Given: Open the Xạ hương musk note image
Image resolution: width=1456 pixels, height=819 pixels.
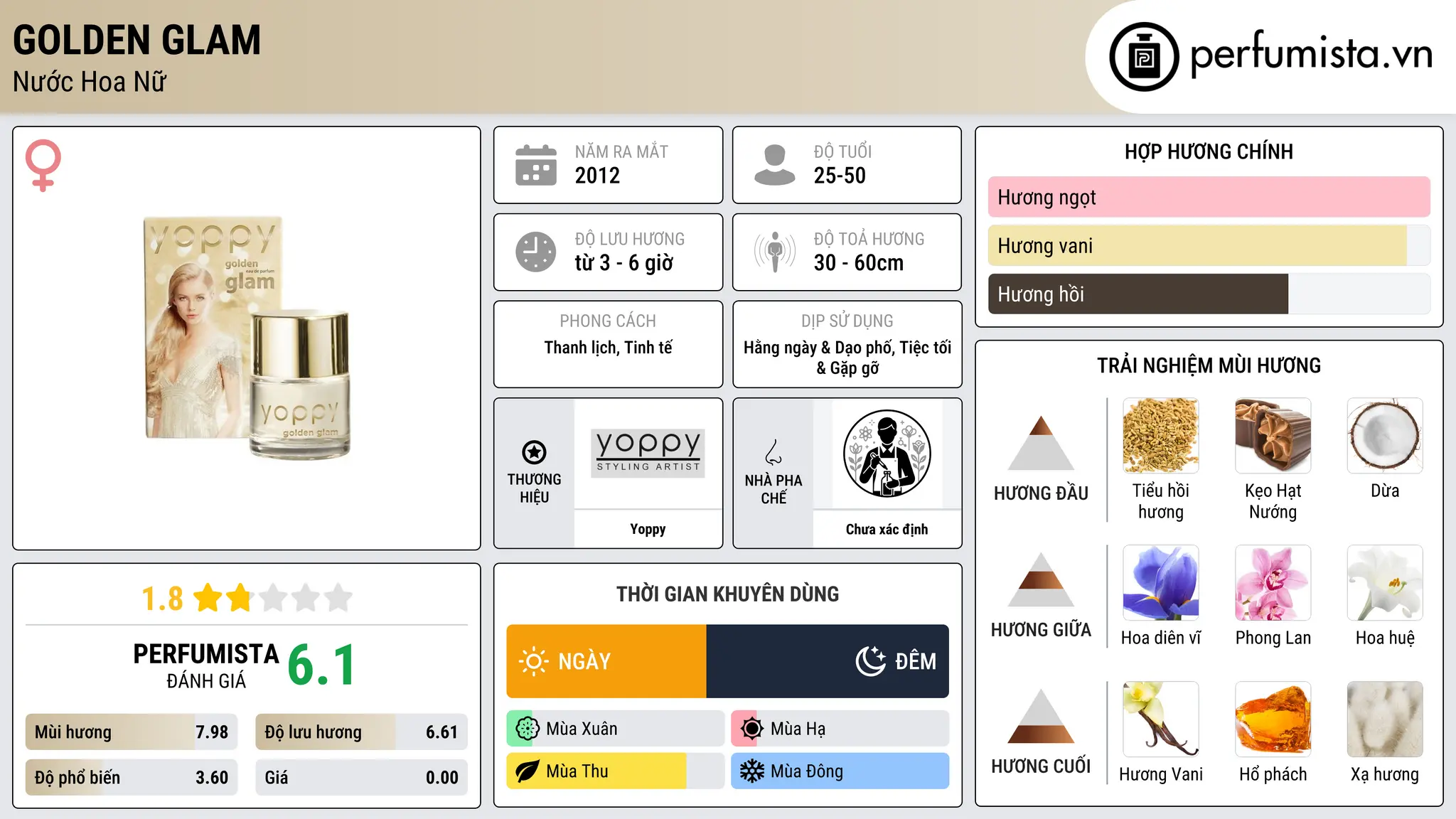Looking at the screenshot, I should (1385, 719).
